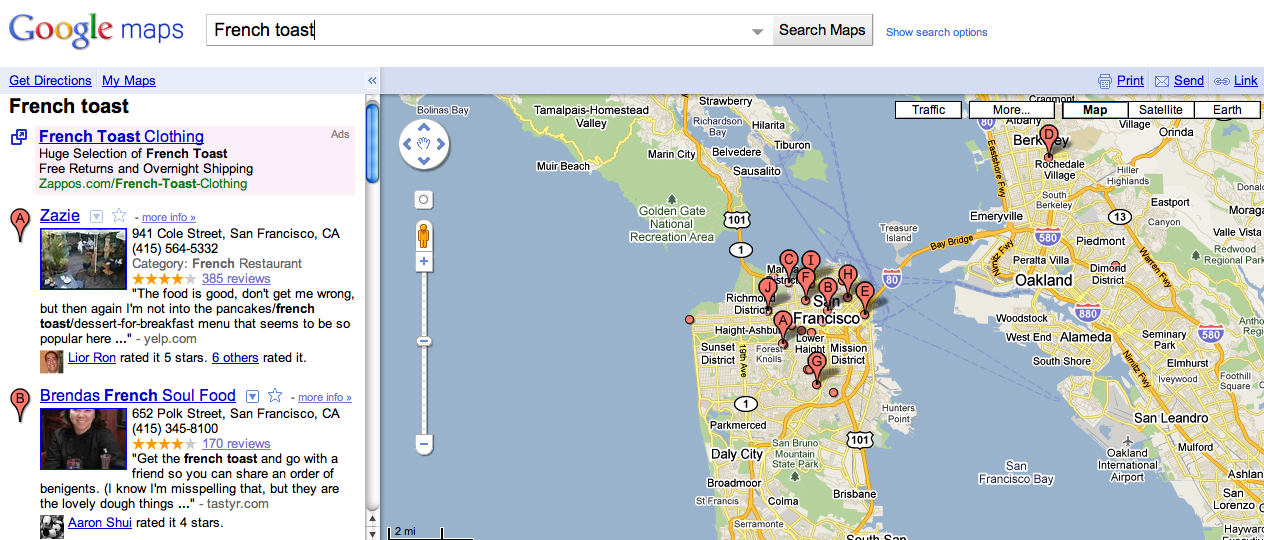Toggle the Traffic layer
Screen dimensions: 1264x540
[x=928, y=110]
